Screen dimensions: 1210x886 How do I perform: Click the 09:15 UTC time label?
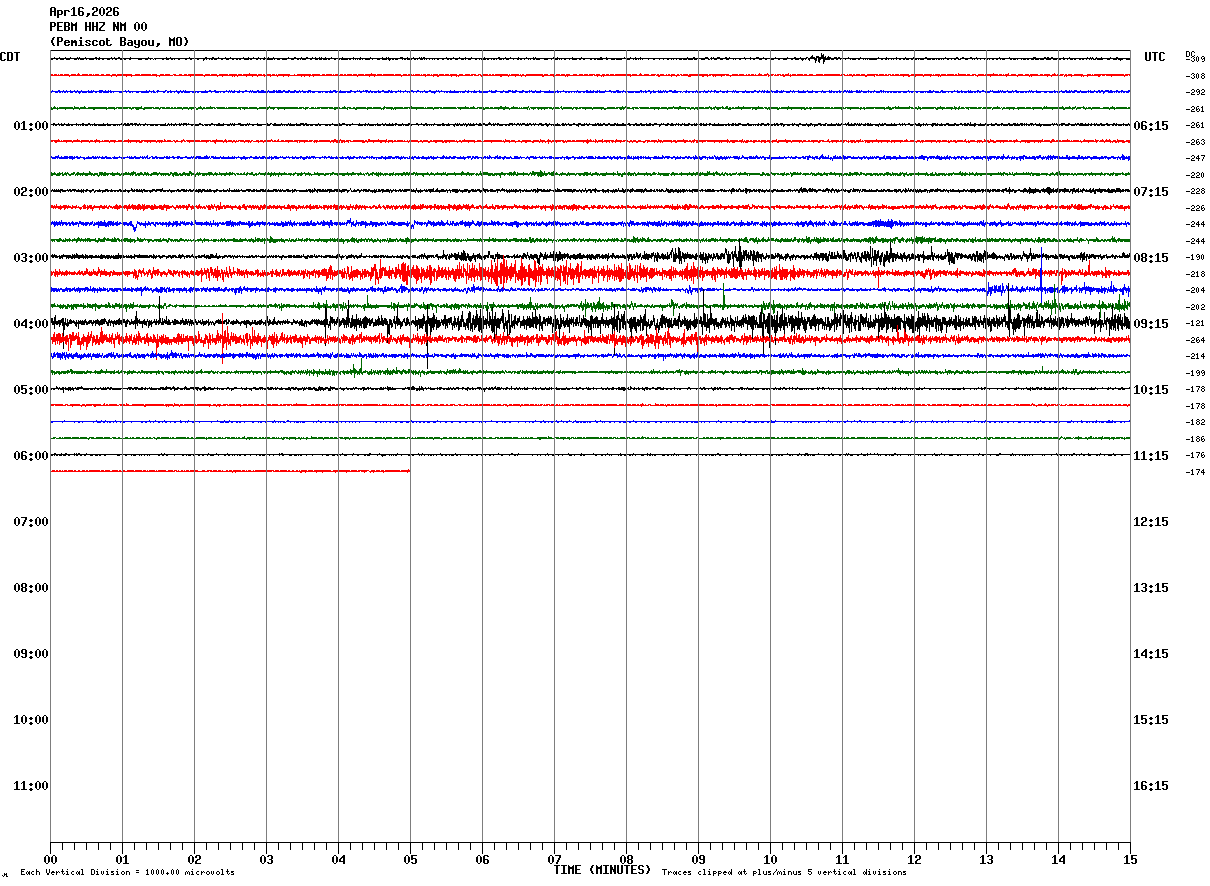[1151, 324]
